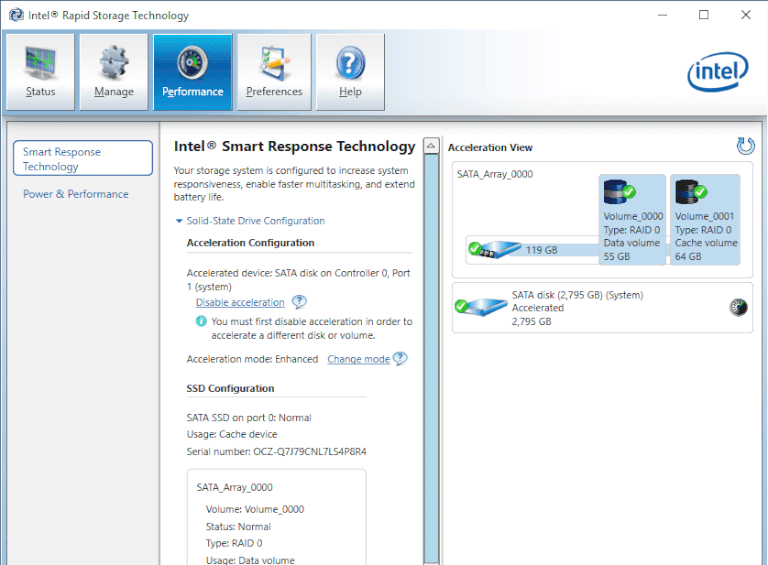Click the Change mode link
The image size is (768, 565).
(x=359, y=359)
